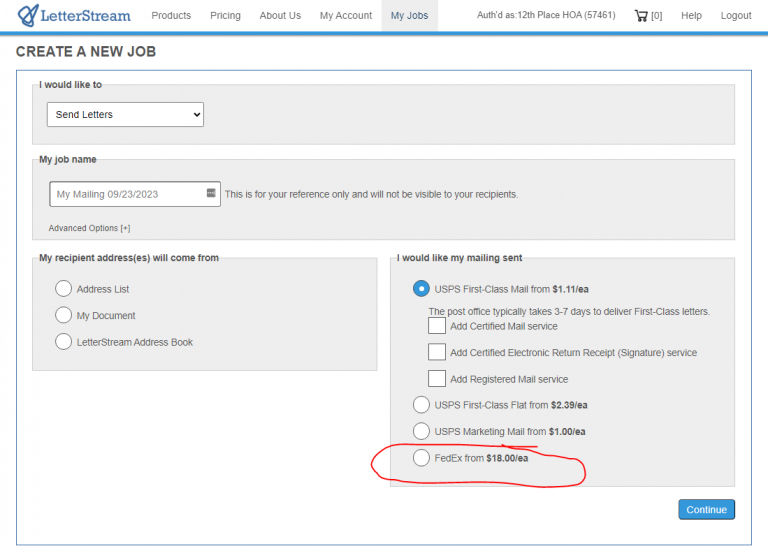Open the shopping cart icon
Viewport: 768px width, 553px height.
tap(641, 16)
